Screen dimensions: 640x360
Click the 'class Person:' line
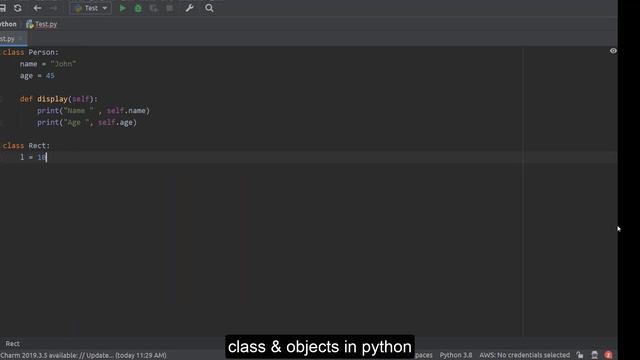pyautogui.click(x=31, y=52)
